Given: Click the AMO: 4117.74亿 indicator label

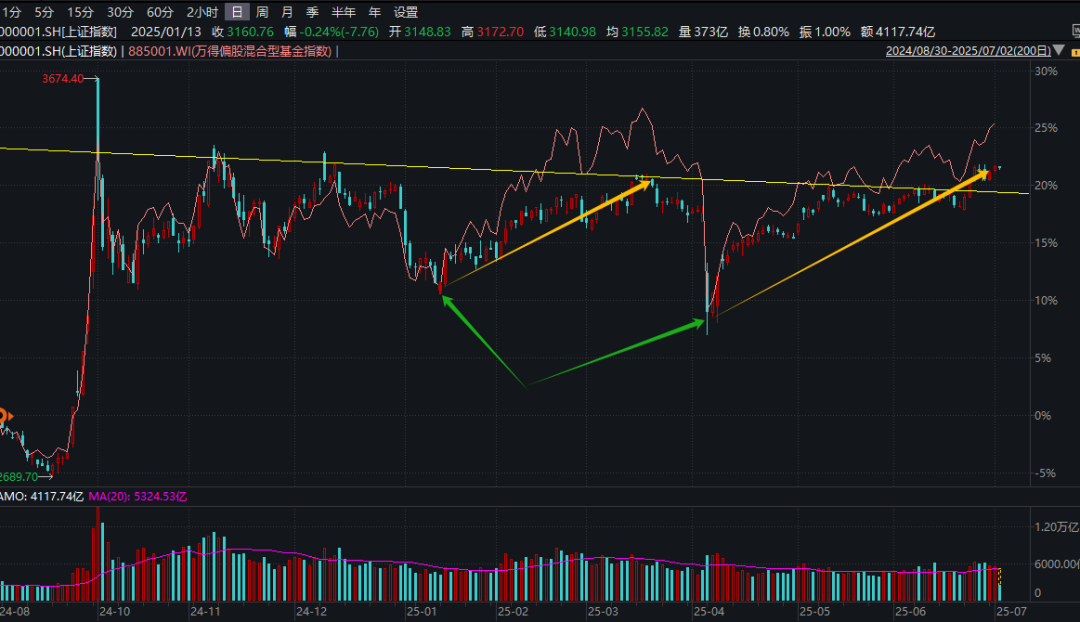Looking at the screenshot, I should (x=41, y=496).
